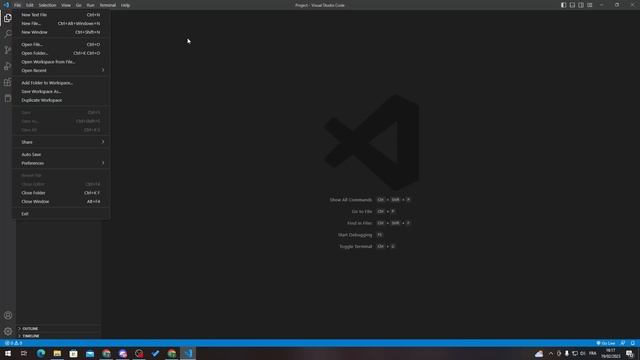Viewport: 640px width, 360px height.
Task: Open the Run and Debug view
Action: (x=8, y=66)
